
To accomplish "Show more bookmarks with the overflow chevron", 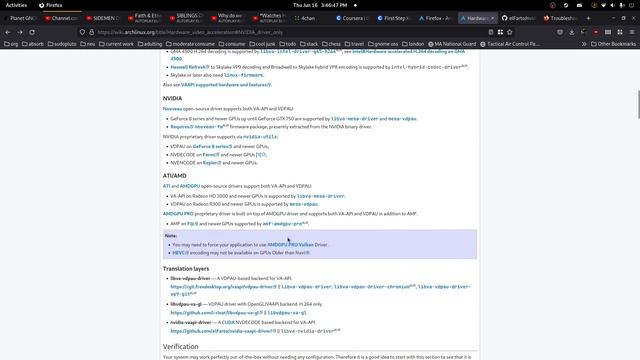I will (584, 44).
